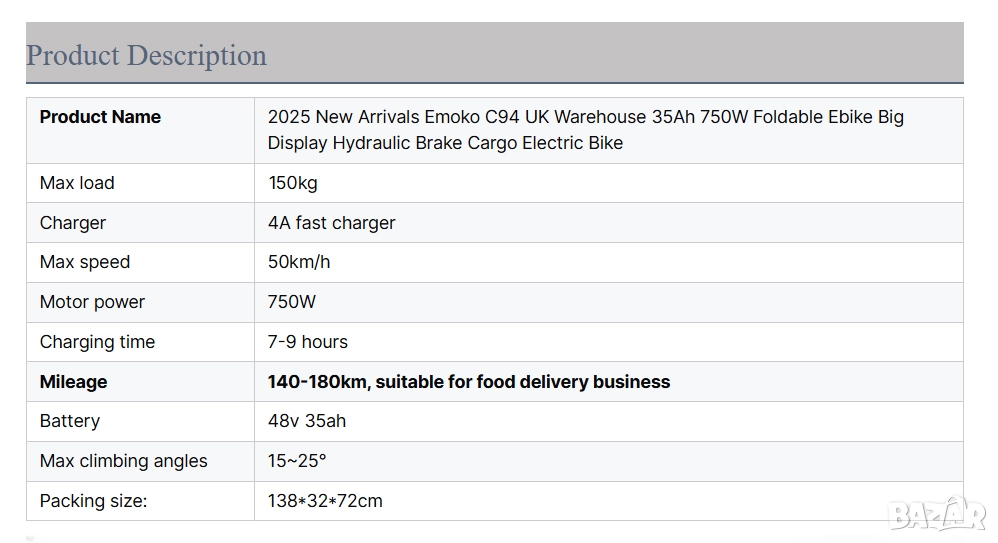This screenshot has width=998, height=543.
Task: Select the 150kg value
Action: click(292, 183)
